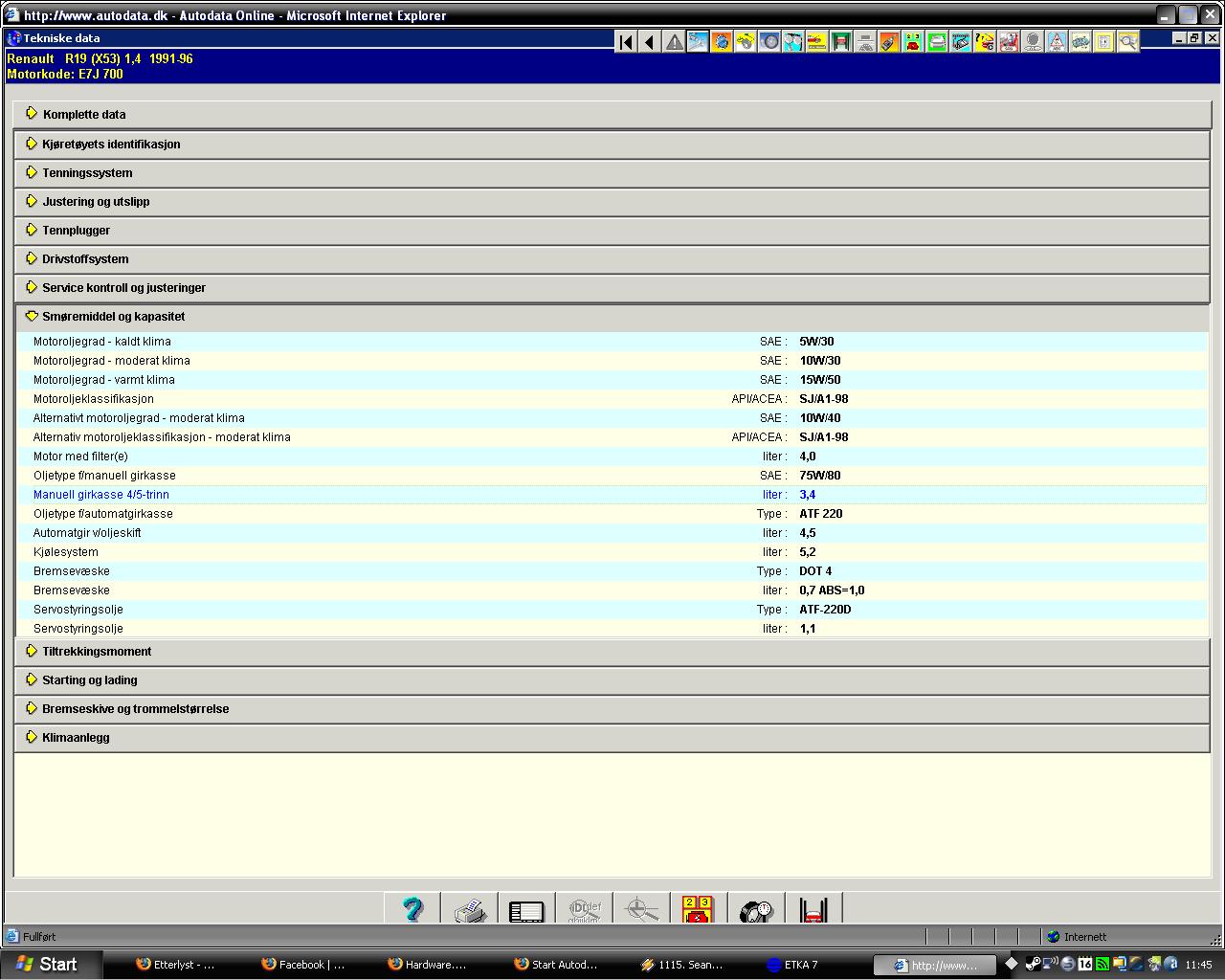This screenshot has width=1225, height=980.
Task: Click the magnifier search icon in top toolbar
Action: coord(1128,41)
